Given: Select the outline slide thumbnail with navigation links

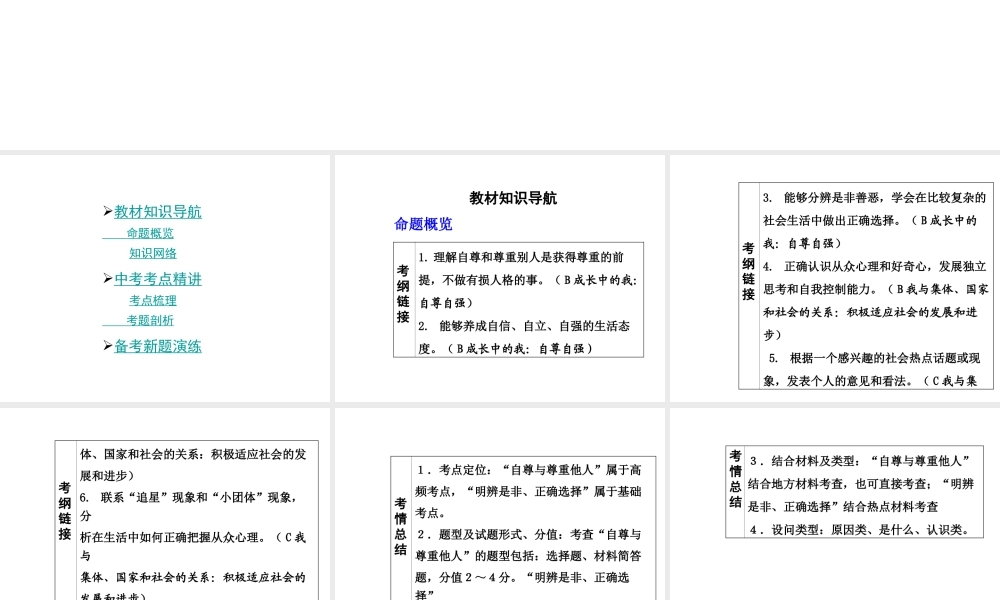Looking at the screenshot, I should point(165,279).
